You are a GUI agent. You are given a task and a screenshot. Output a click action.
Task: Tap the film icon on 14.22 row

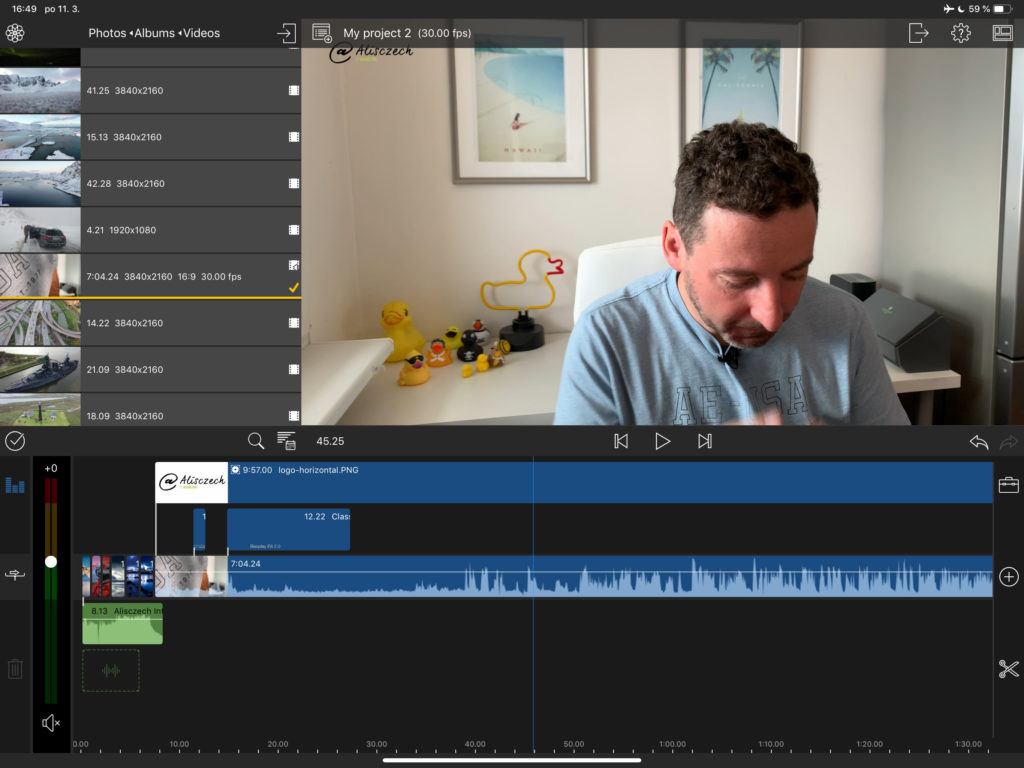click(x=294, y=323)
